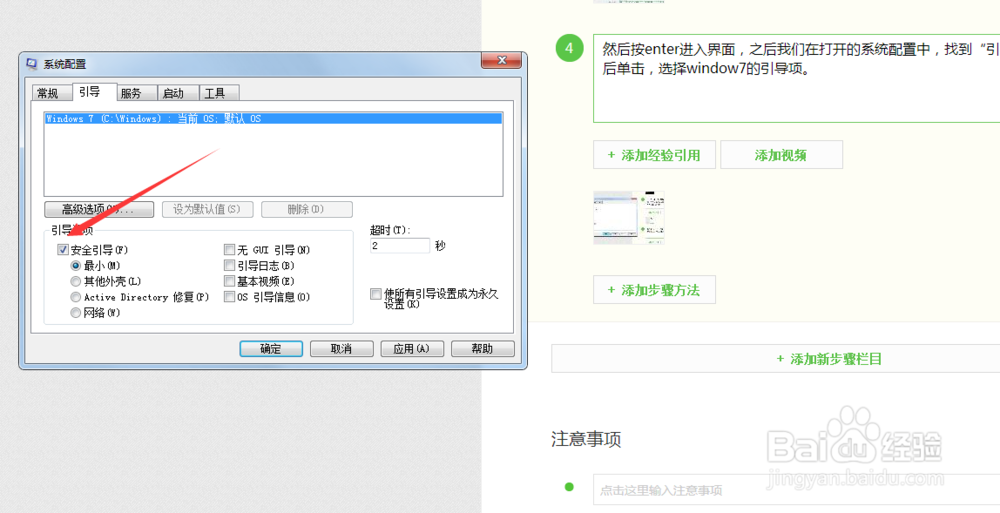Click the 超时 timeout input field
This screenshot has height=513, width=1000.
click(399, 245)
